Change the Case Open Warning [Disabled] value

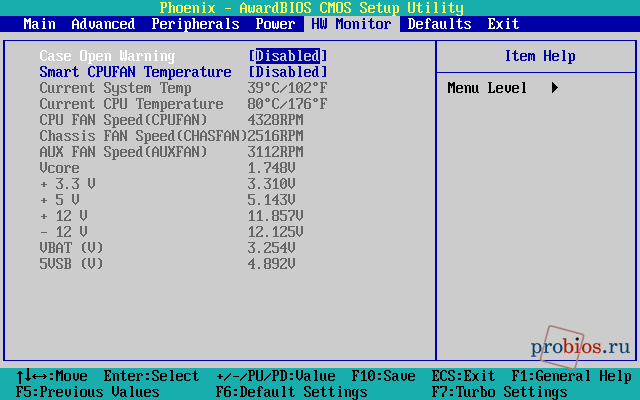tap(288, 56)
